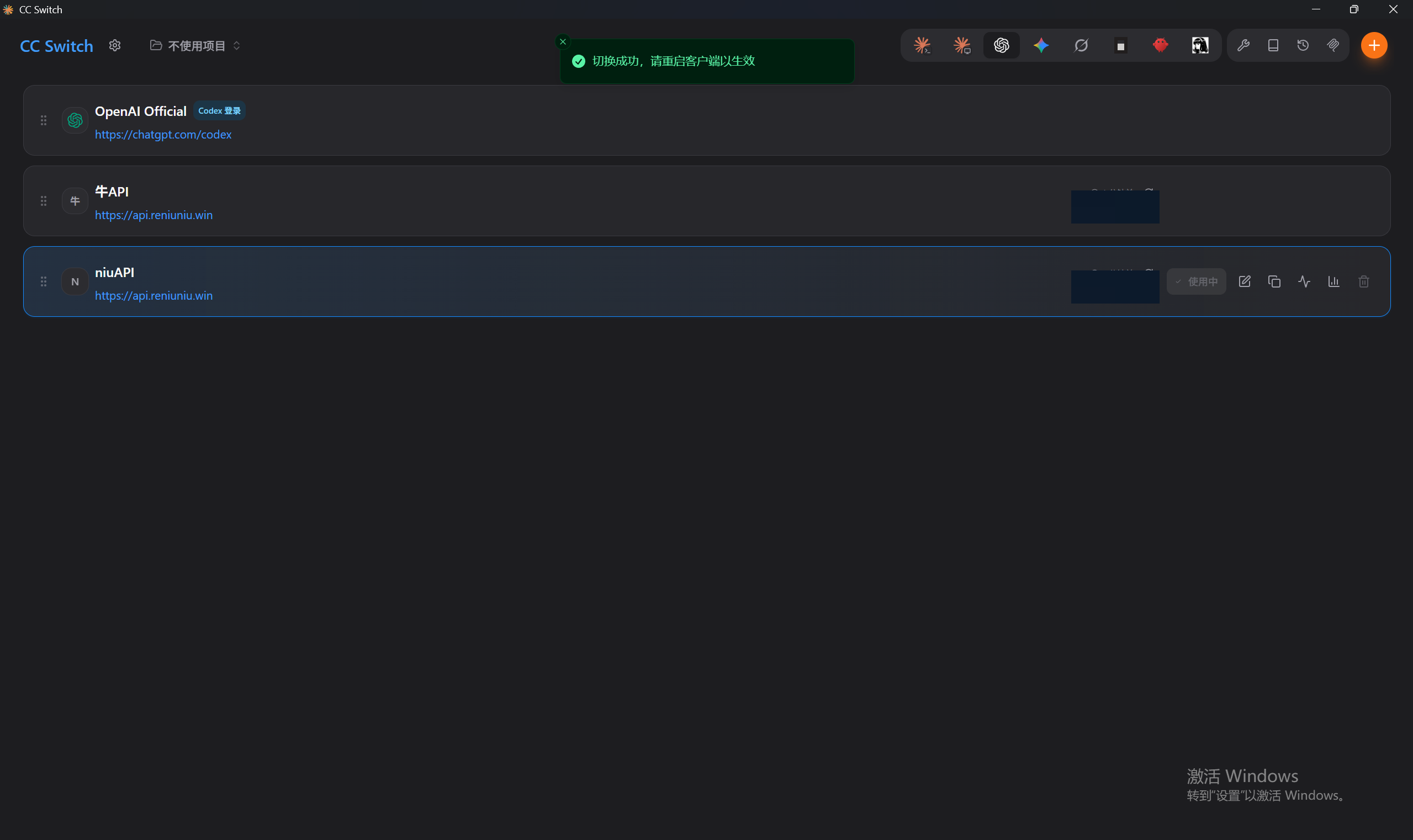Open settings via the gear icon

[115, 45]
